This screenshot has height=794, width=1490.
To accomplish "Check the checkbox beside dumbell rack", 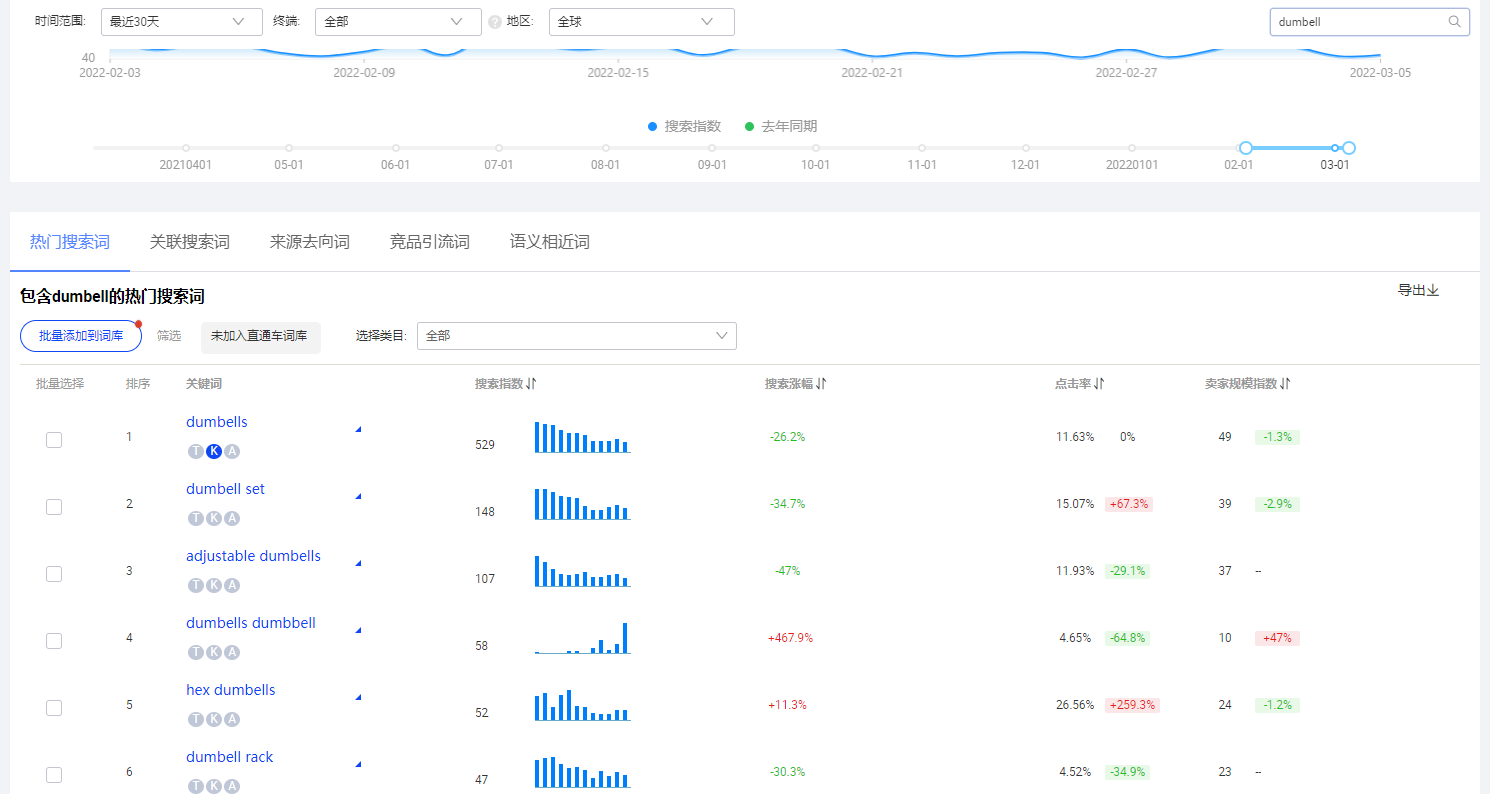I will 54,774.
